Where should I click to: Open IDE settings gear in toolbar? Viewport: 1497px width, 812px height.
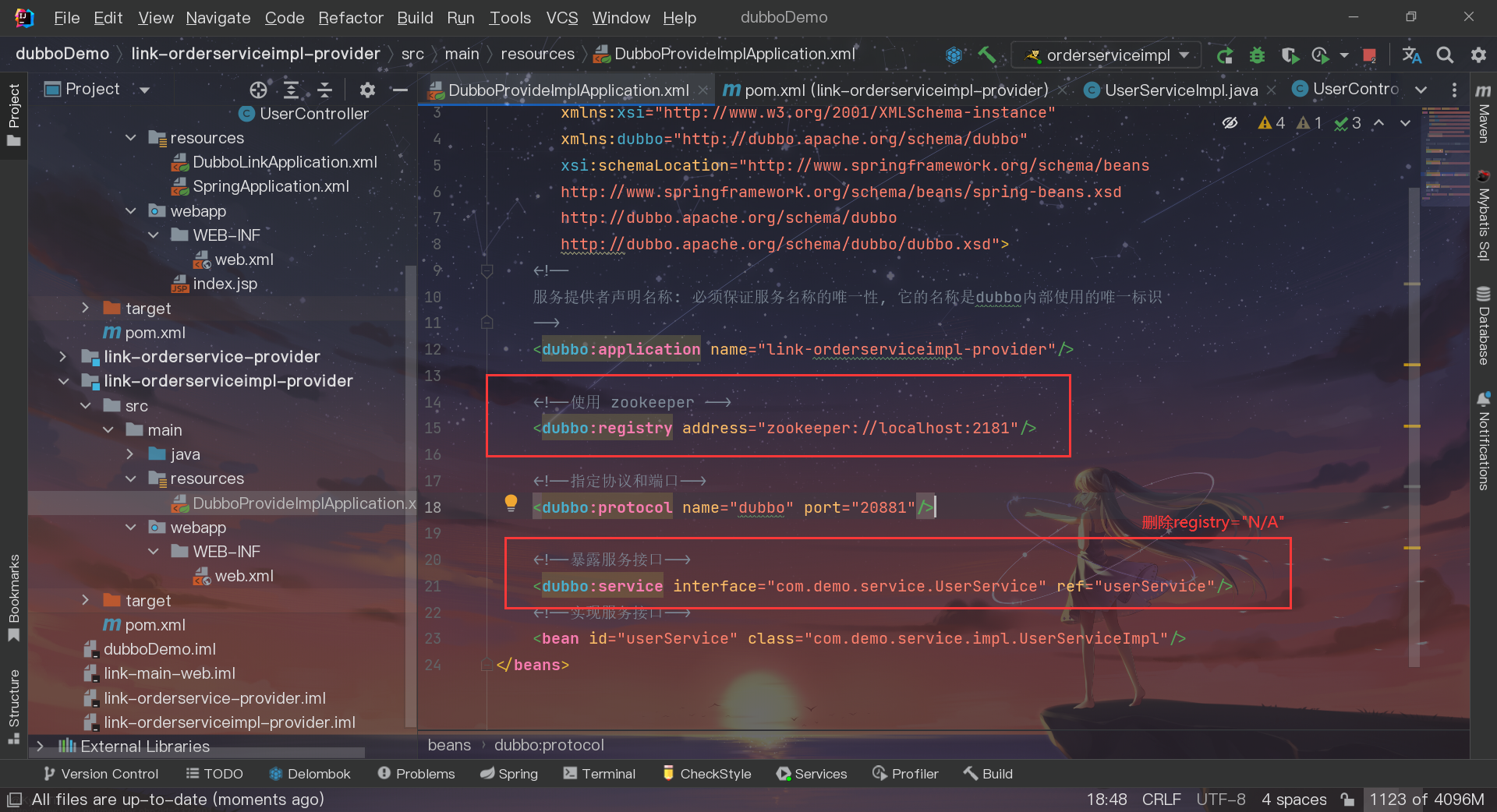coord(1478,55)
